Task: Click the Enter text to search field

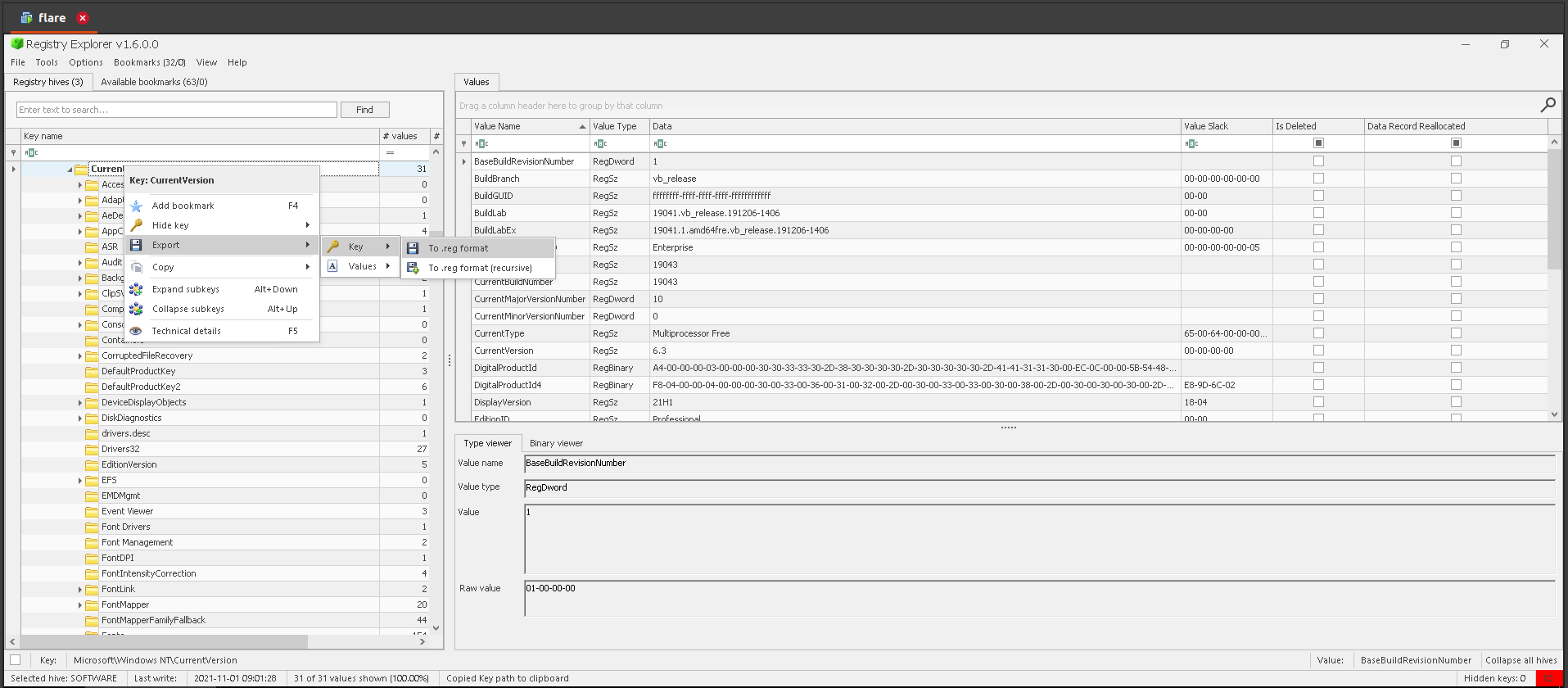Action: 177,110
